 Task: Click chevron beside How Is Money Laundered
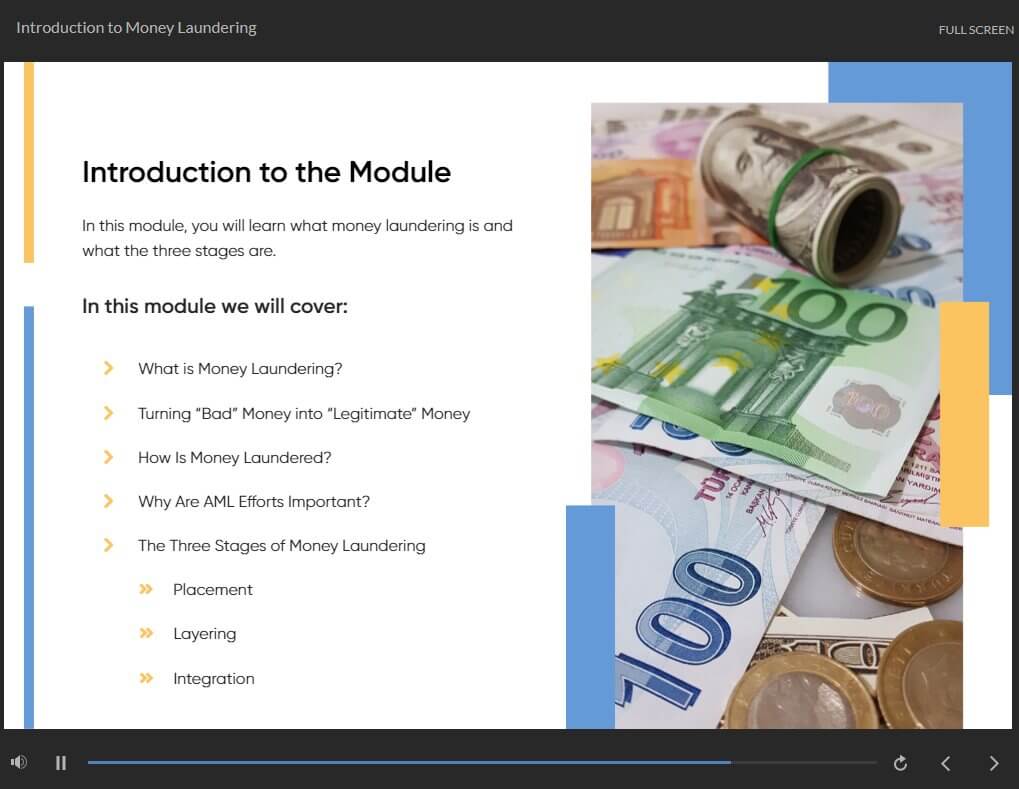[109, 458]
